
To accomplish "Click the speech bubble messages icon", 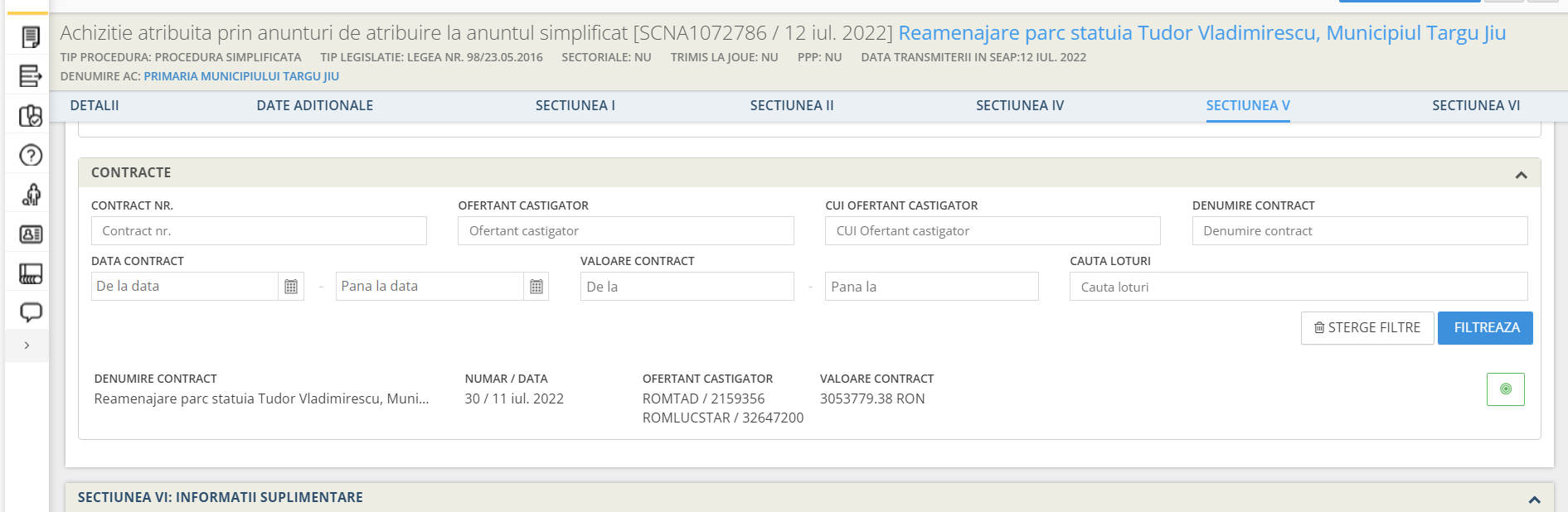I will [x=31, y=312].
